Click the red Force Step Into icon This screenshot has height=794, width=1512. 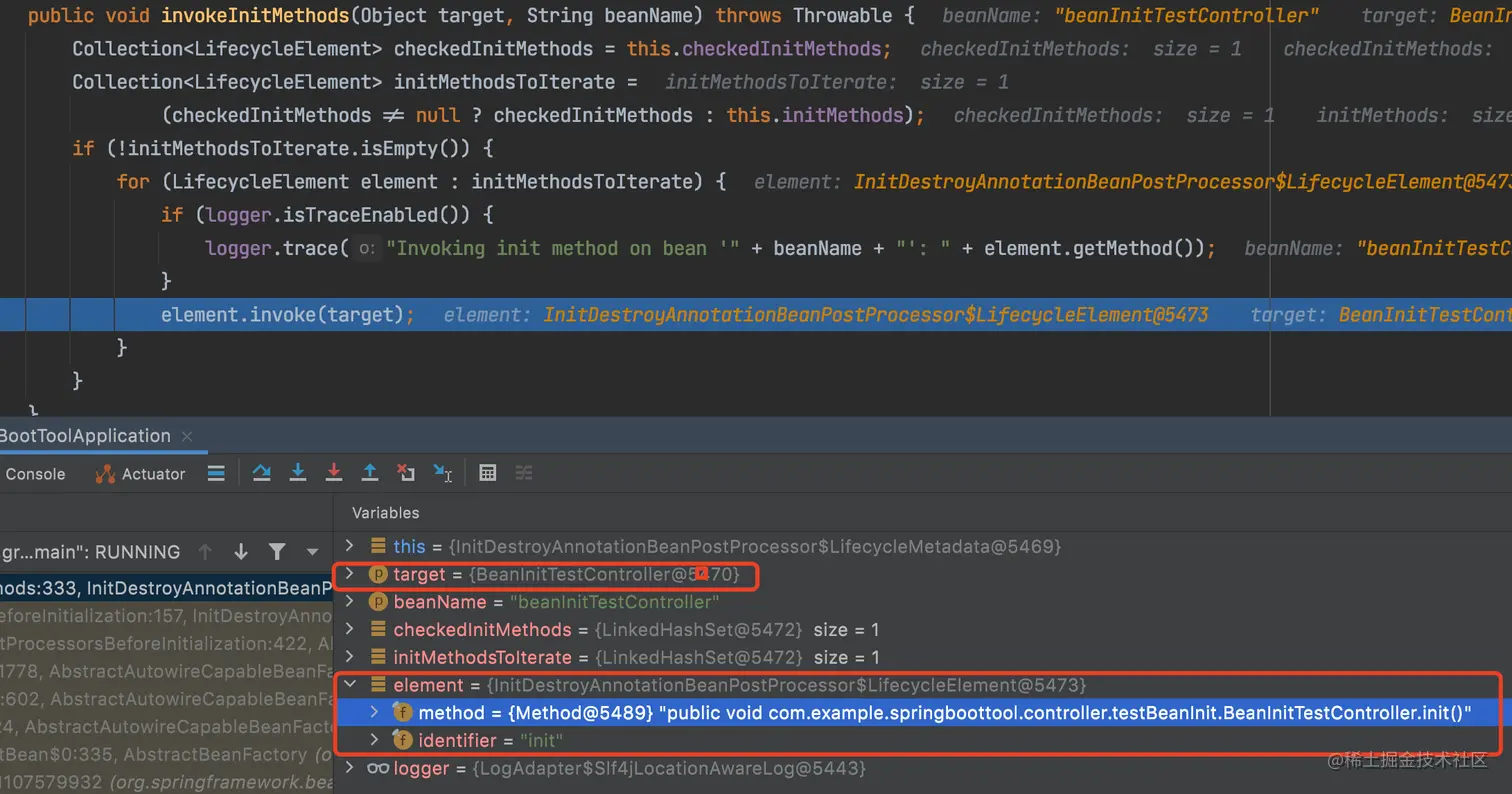tap(334, 473)
